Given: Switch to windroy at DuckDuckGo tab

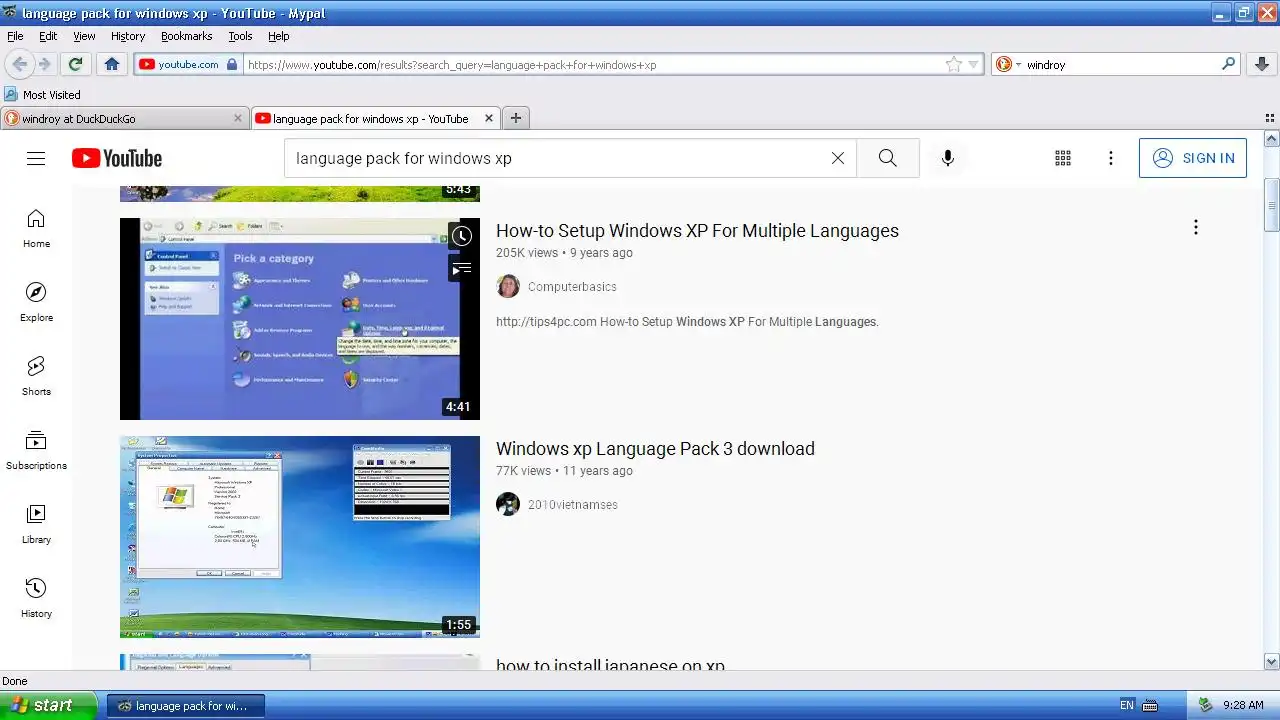Looking at the screenshot, I should click(124, 118).
